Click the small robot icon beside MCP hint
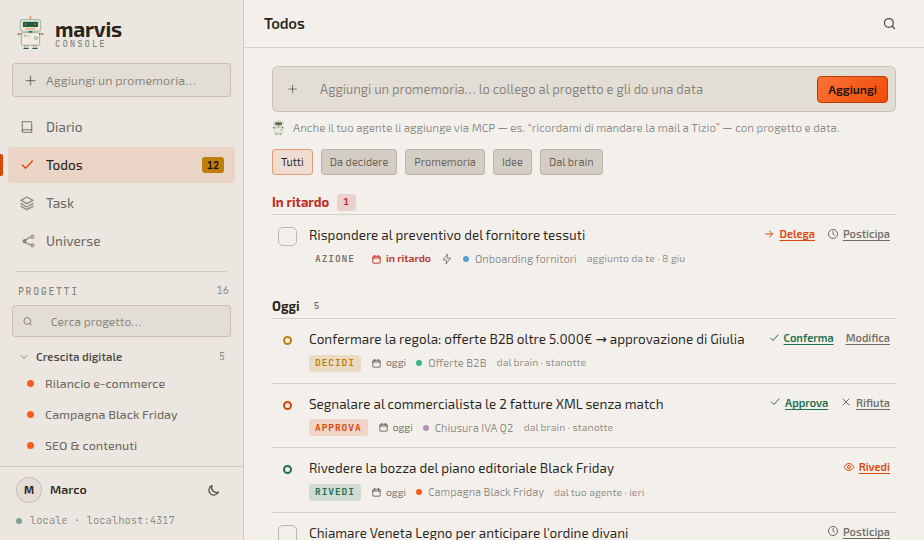 [278, 128]
